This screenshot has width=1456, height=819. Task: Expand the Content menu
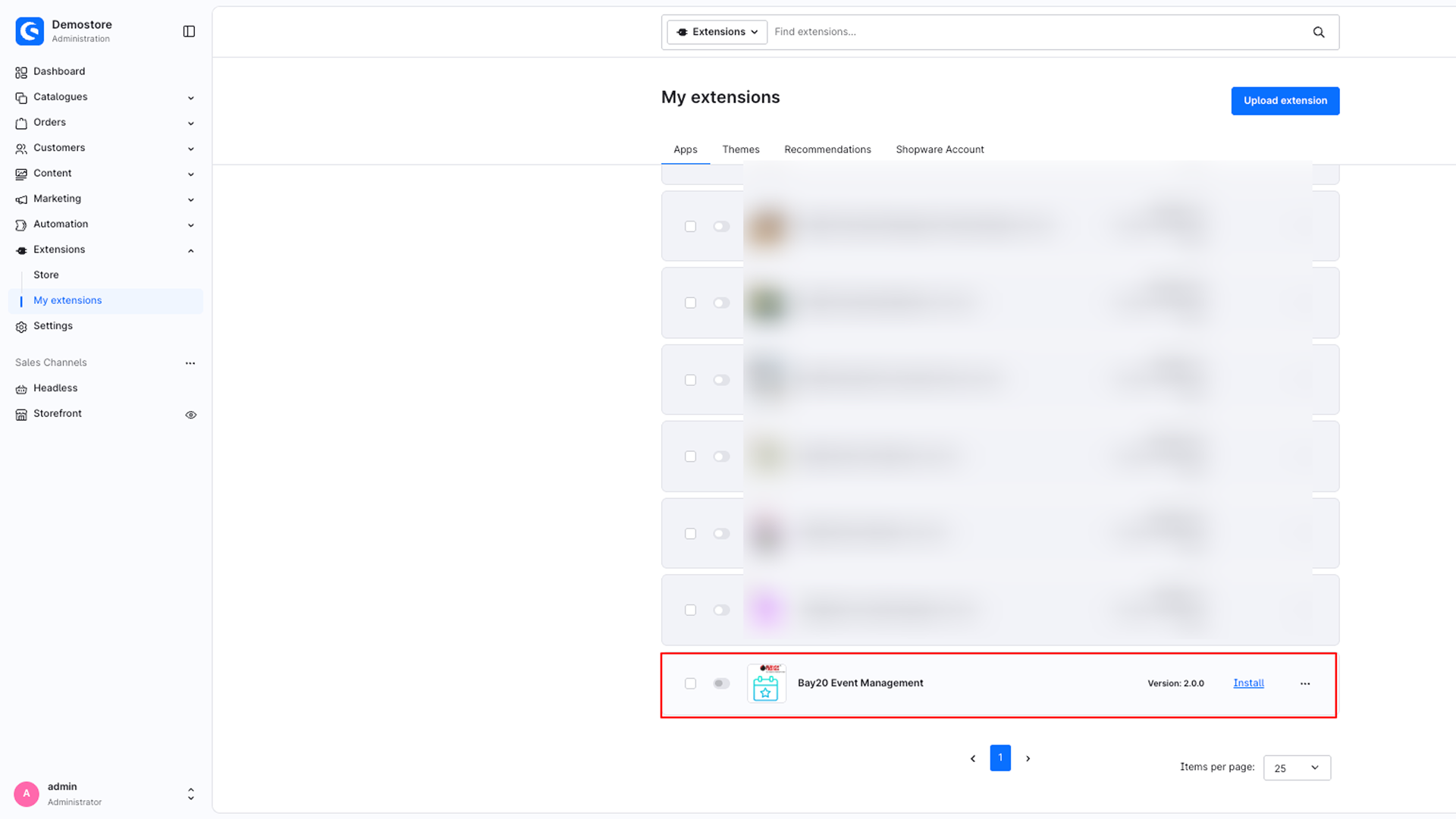(x=191, y=174)
